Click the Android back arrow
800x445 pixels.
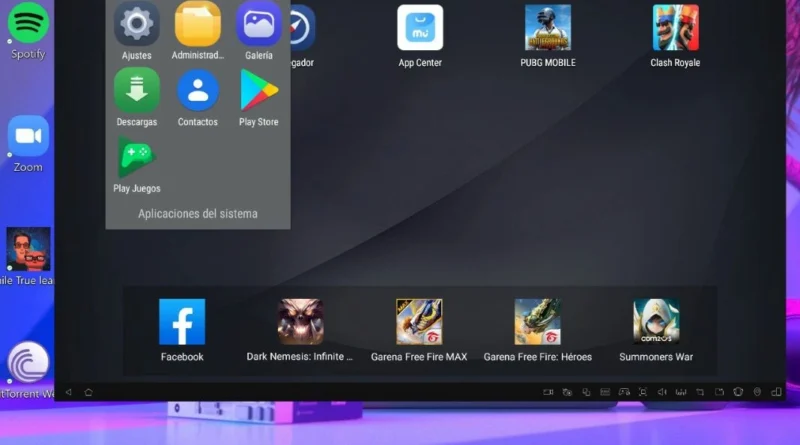68,392
